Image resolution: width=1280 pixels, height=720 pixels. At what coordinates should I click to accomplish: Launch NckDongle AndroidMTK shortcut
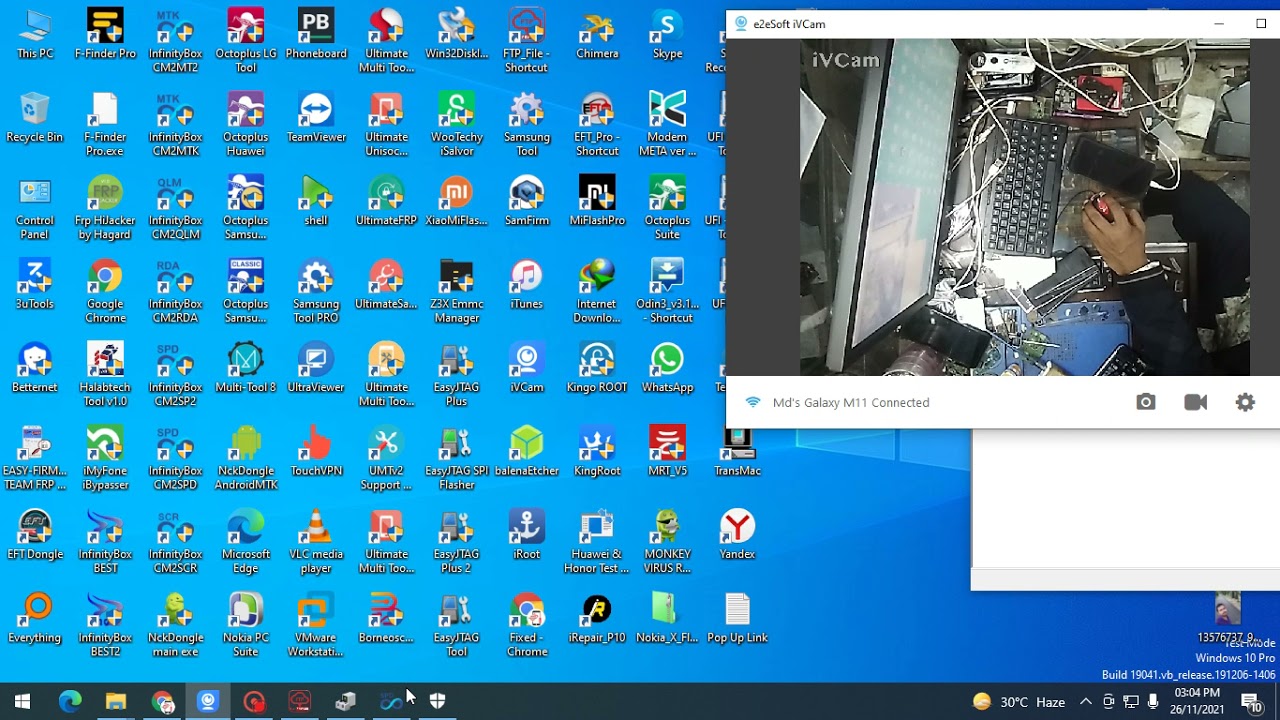(246, 459)
